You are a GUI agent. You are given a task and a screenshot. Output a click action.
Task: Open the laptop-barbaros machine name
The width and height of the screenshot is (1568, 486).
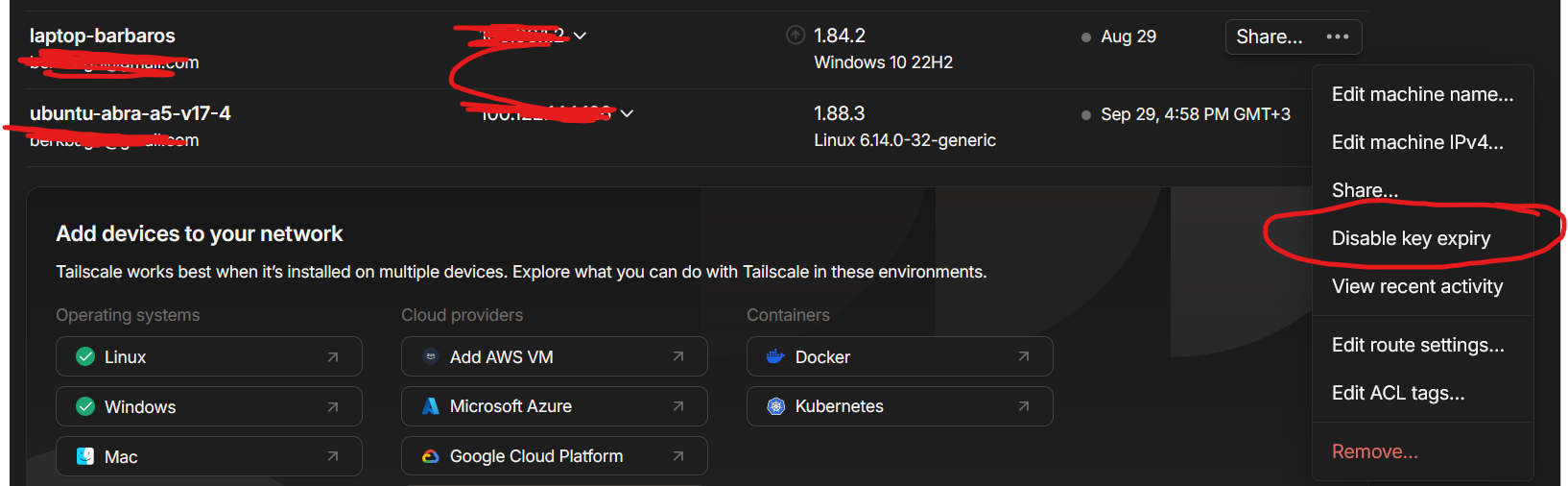click(x=103, y=36)
